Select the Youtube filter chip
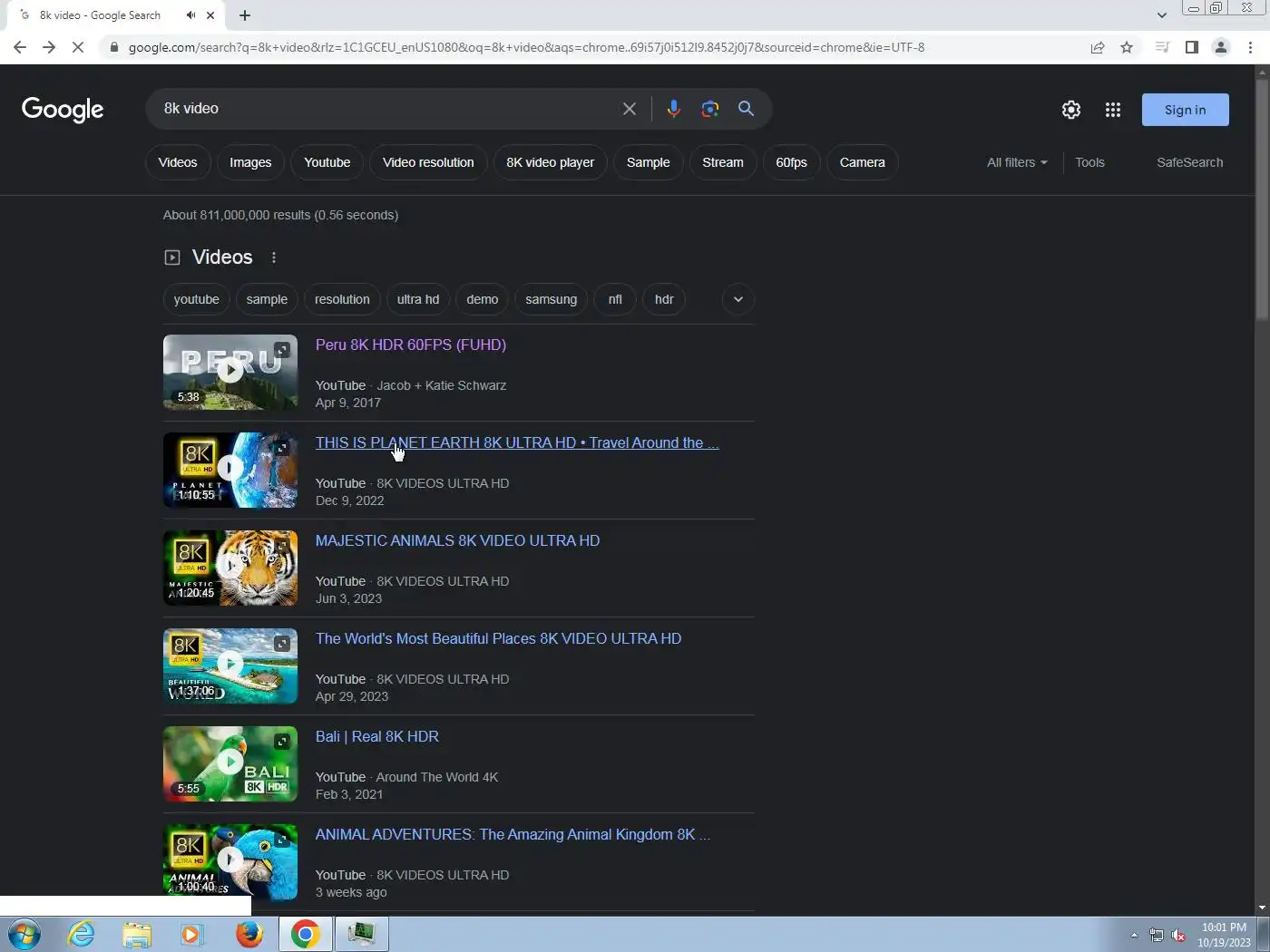Screen dimensions: 1270x952 pyautogui.click(x=327, y=162)
